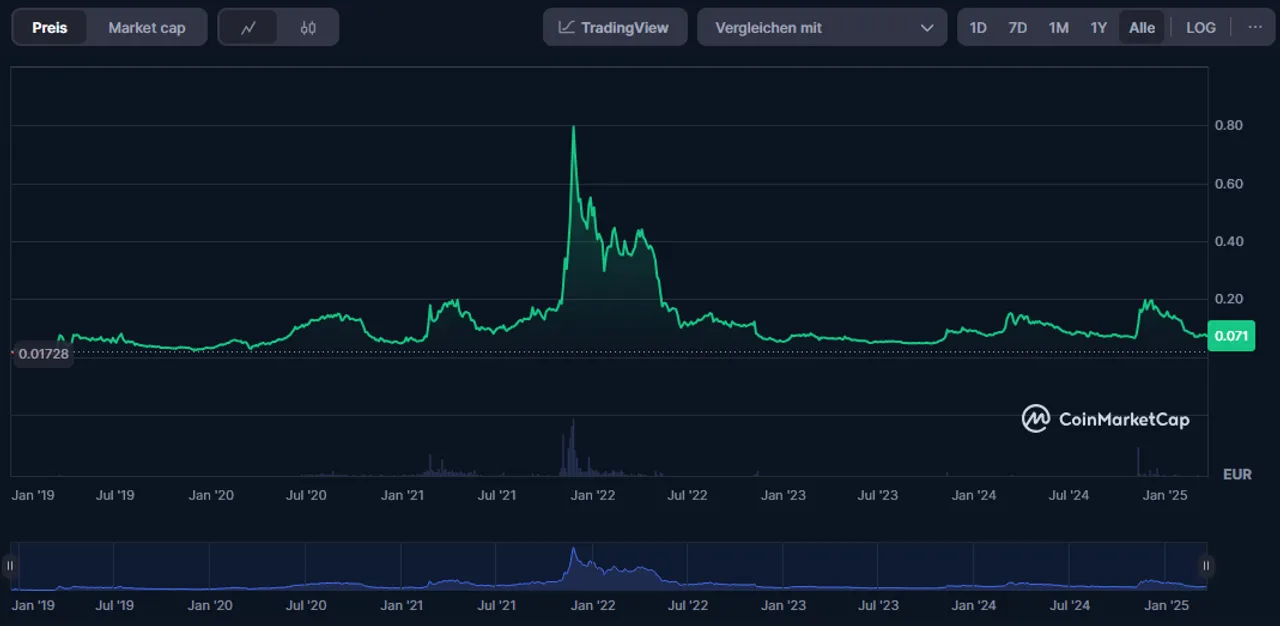Choose the 1M time range

[x=1058, y=28]
